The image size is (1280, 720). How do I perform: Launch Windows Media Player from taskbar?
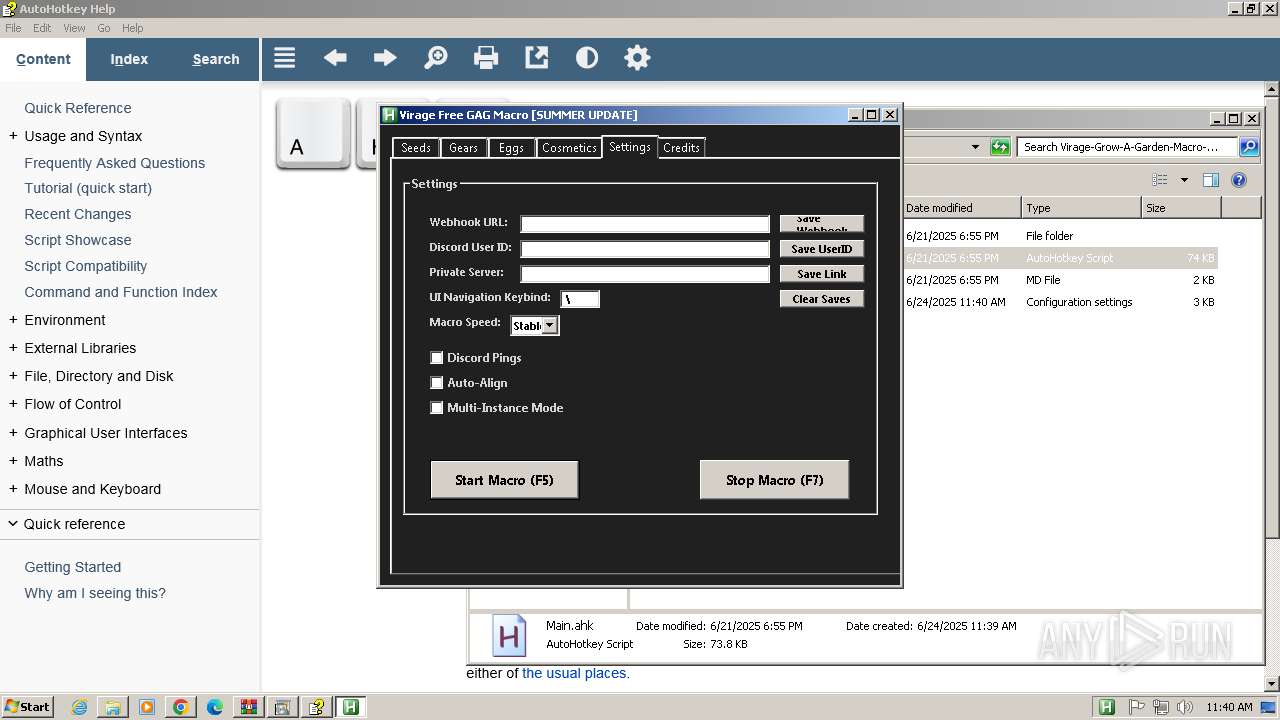click(x=146, y=707)
